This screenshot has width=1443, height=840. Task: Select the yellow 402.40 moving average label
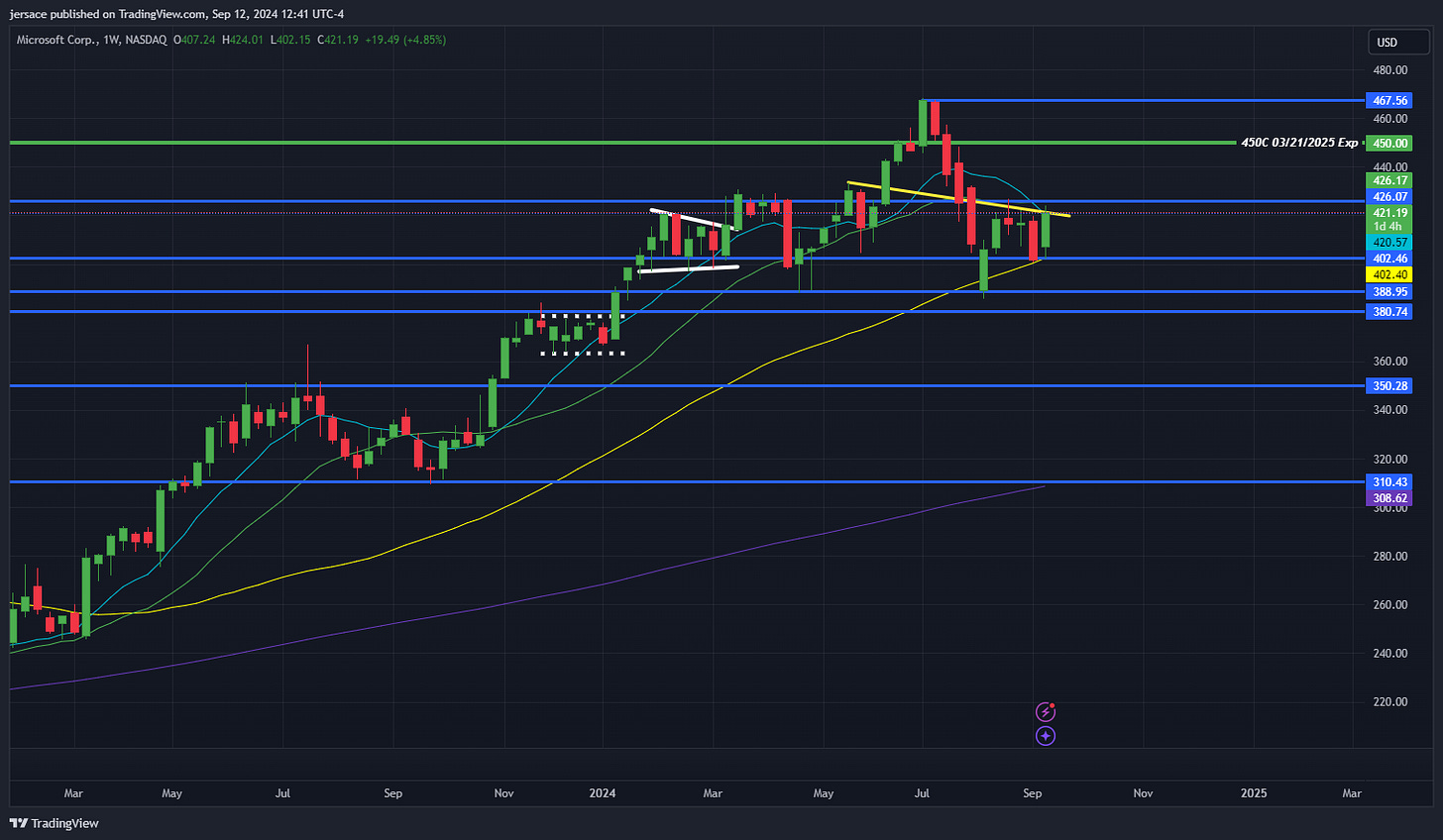(1388, 274)
